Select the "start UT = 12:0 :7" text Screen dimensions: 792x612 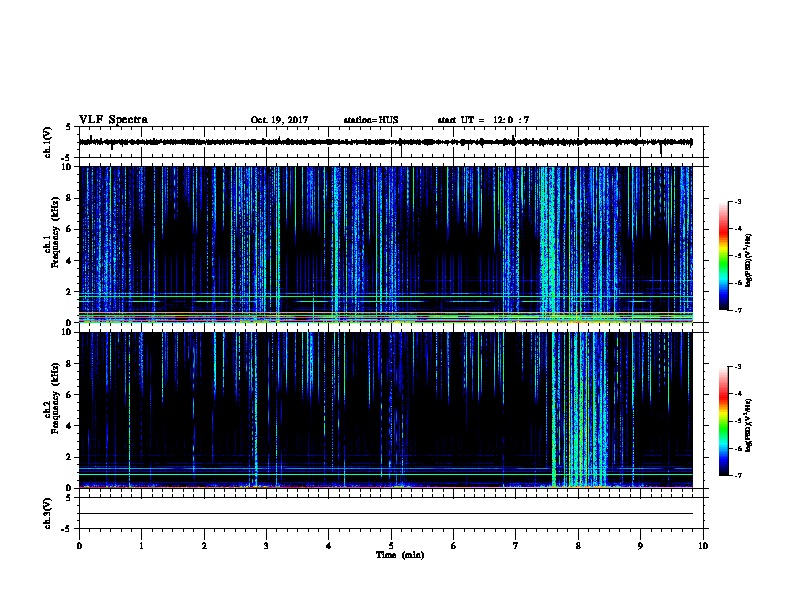point(483,120)
